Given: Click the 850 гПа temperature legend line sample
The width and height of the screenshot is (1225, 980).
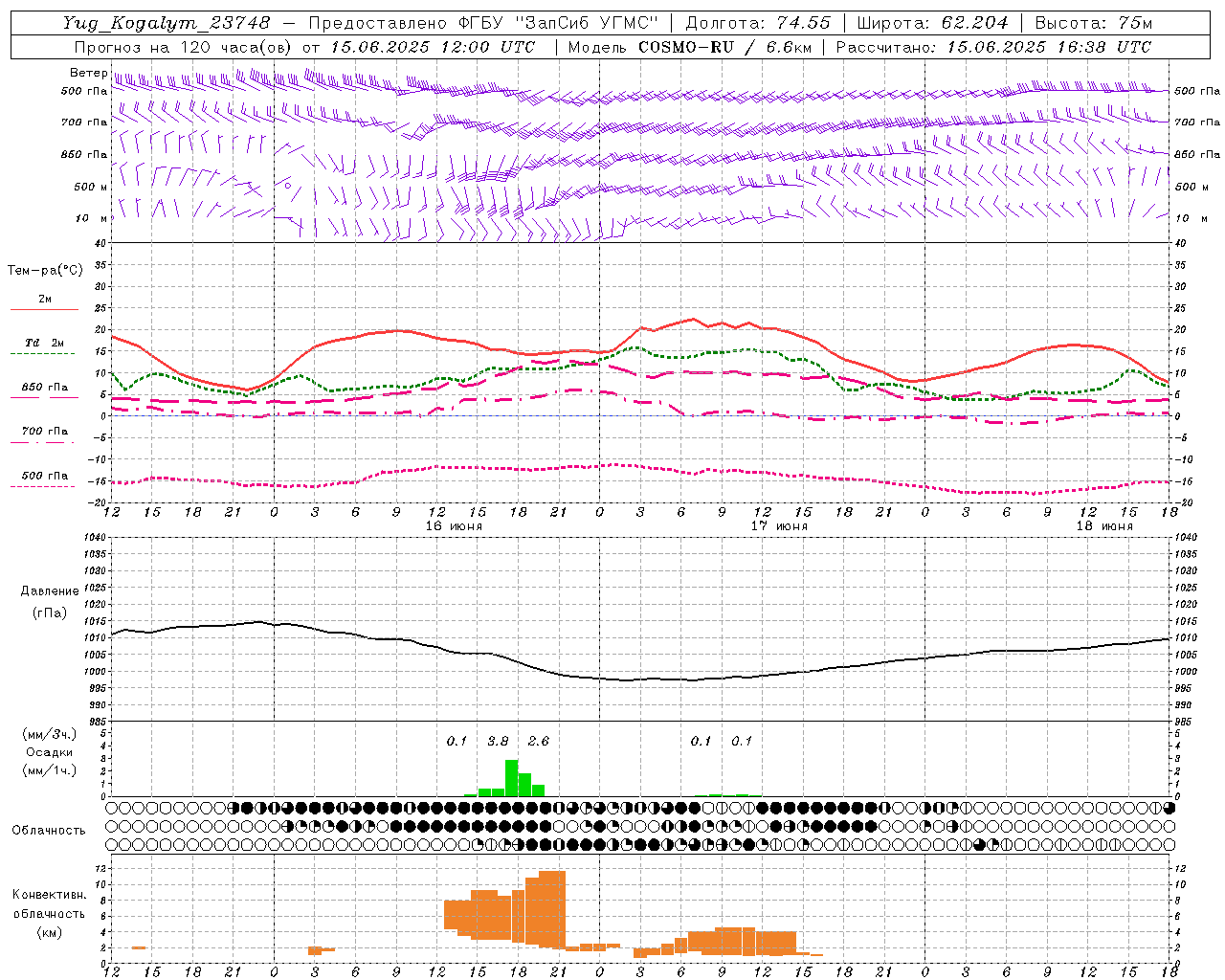Looking at the screenshot, I should pyautogui.click(x=44, y=397).
